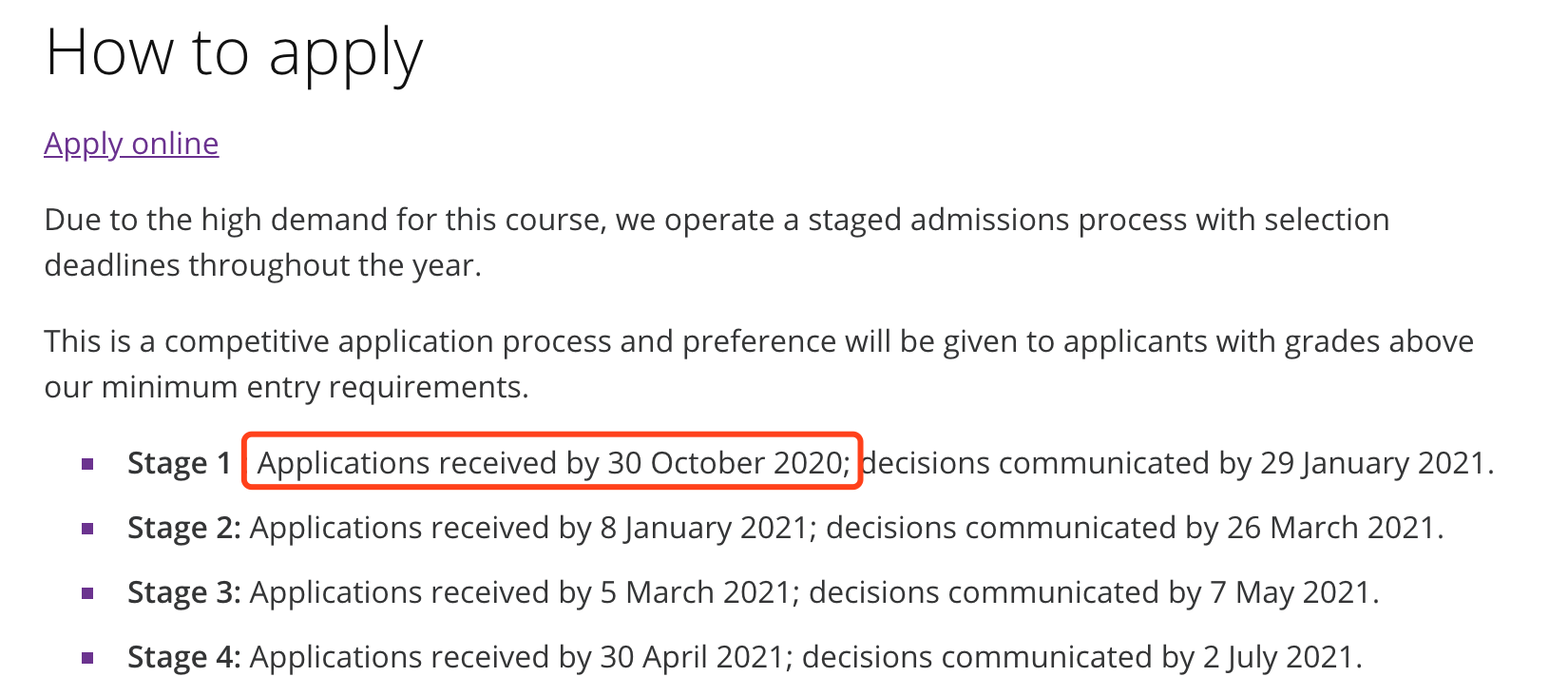This screenshot has height=696, width=1568.
Task: Click the How to apply heading
Action: 234,52
